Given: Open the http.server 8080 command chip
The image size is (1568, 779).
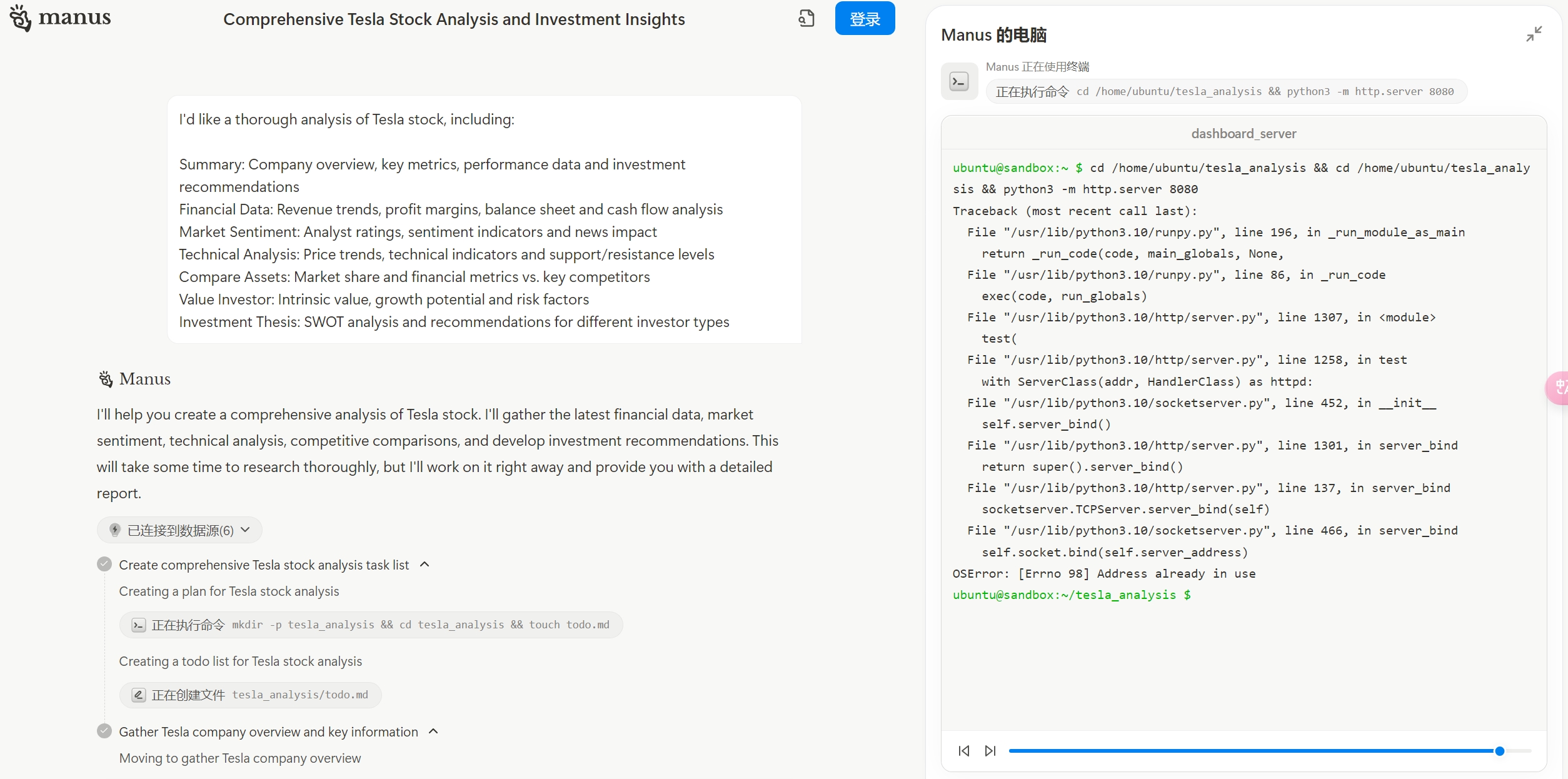Looking at the screenshot, I should coord(1225,92).
